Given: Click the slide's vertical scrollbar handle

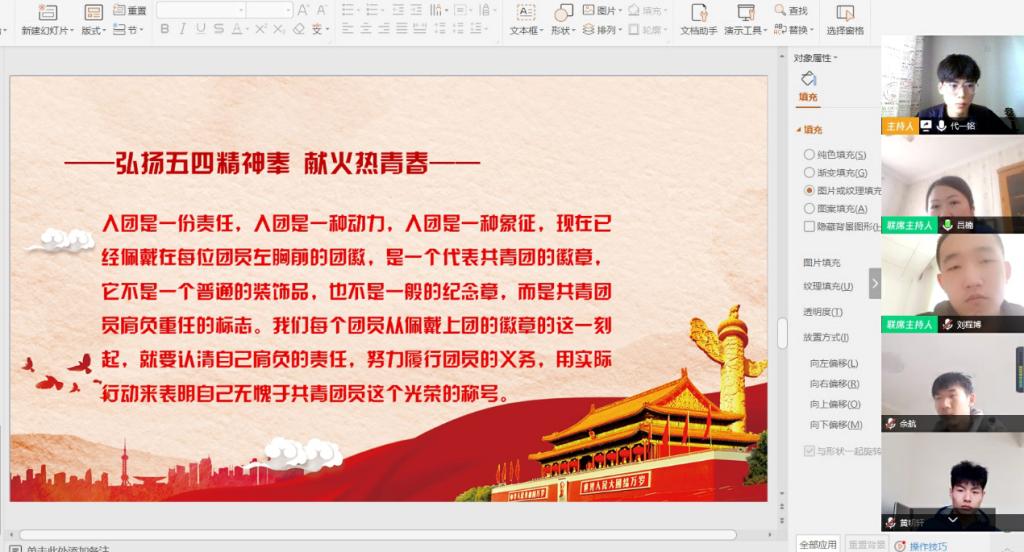Looking at the screenshot, I should coord(782,333).
